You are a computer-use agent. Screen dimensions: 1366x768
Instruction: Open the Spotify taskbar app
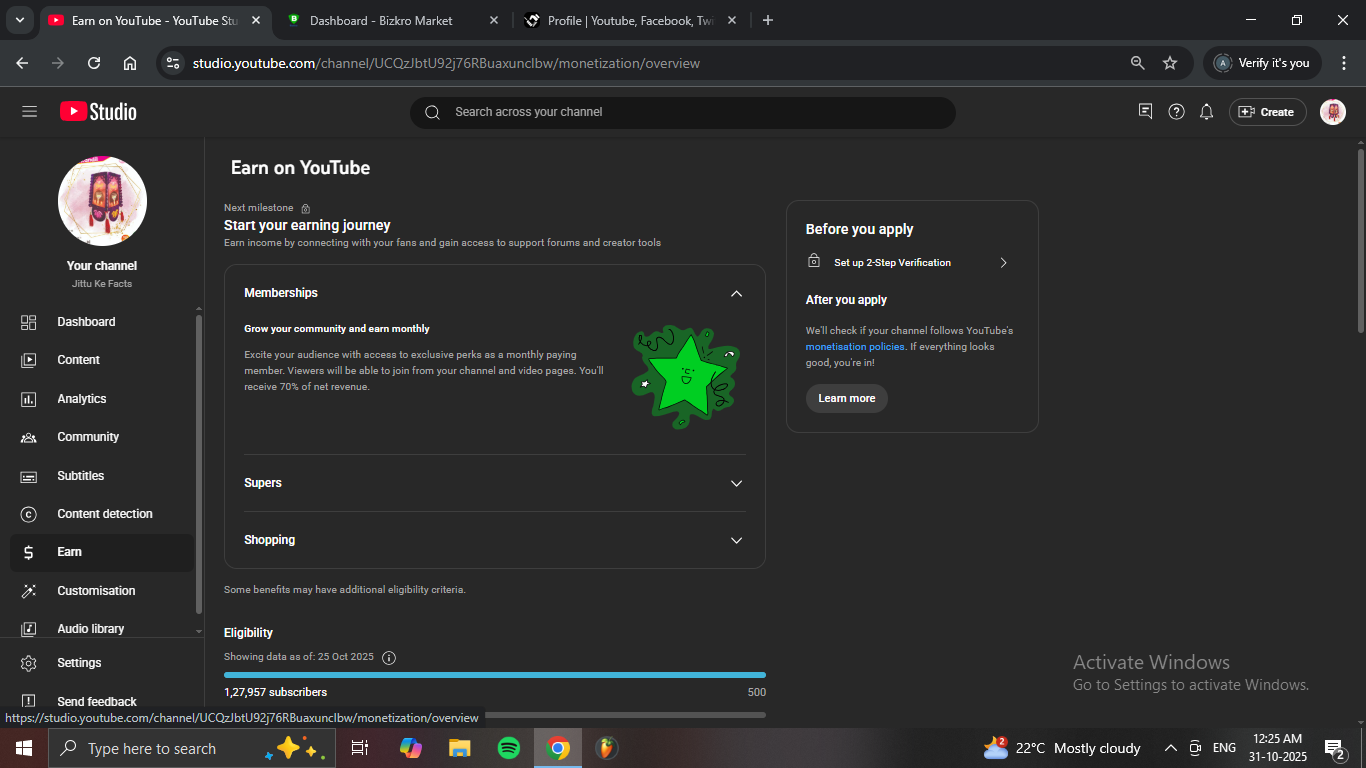click(508, 748)
